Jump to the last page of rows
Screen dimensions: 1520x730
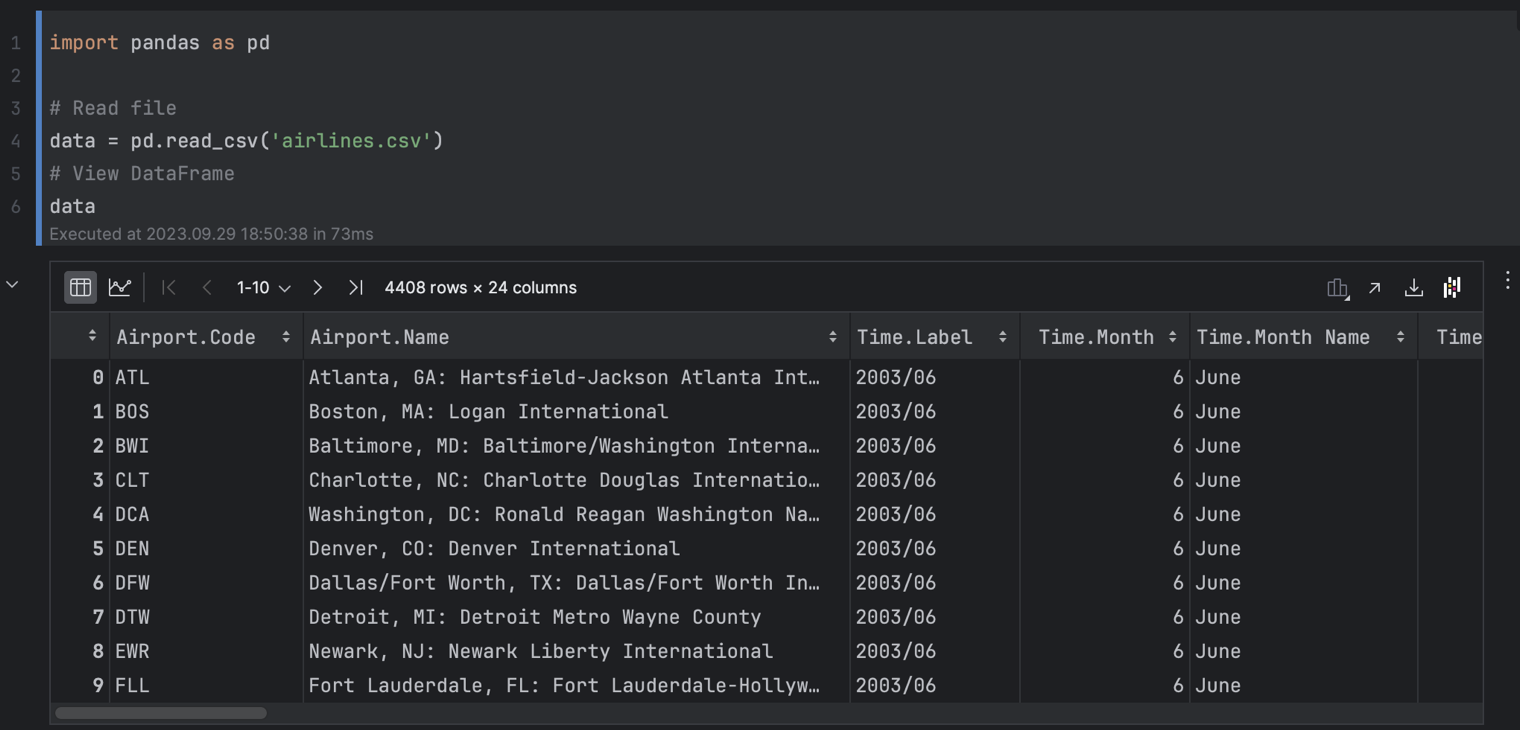pos(355,287)
